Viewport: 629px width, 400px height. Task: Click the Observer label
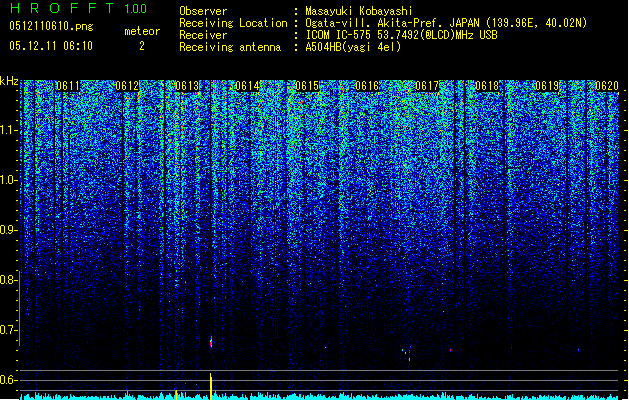[203, 11]
